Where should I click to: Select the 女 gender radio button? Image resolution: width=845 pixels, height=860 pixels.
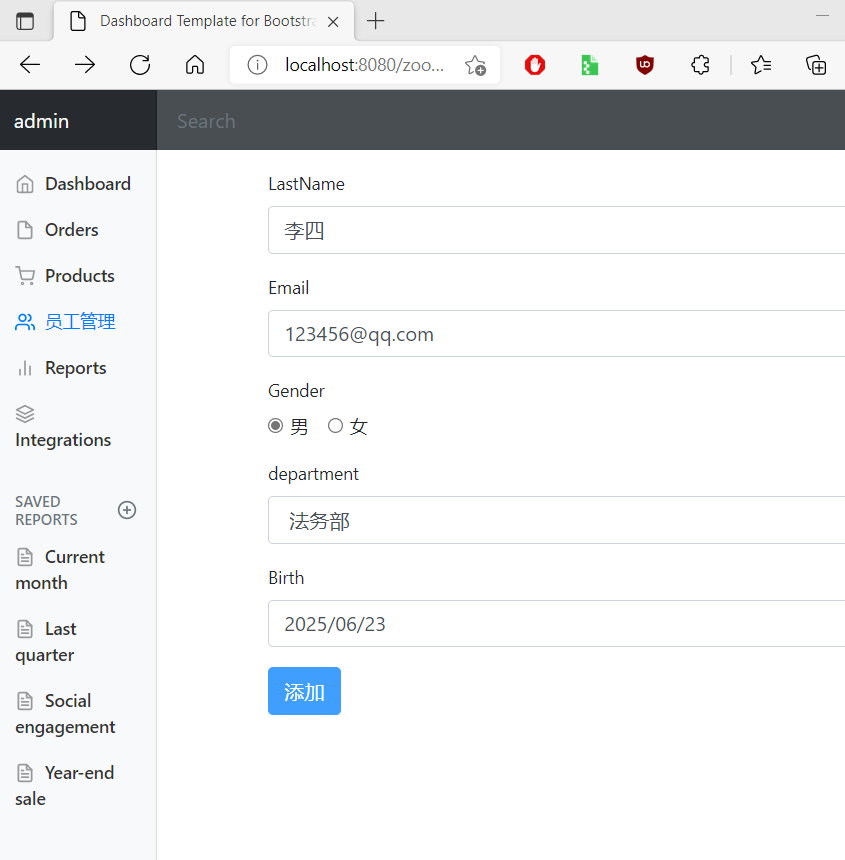pyautogui.click(x=336, y=426)
